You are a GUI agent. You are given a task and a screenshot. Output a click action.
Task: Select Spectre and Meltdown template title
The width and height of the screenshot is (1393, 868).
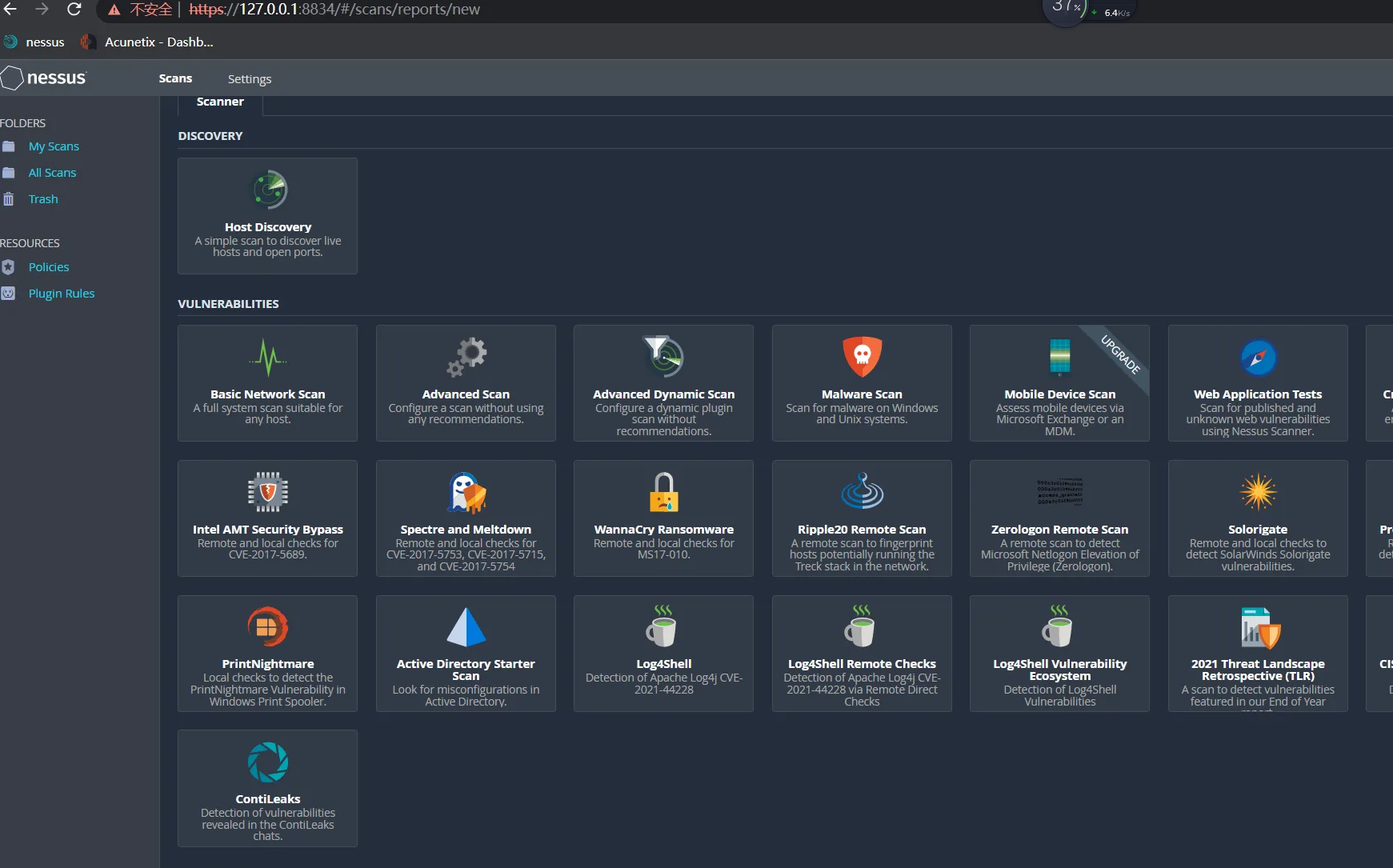coord(466,530)
